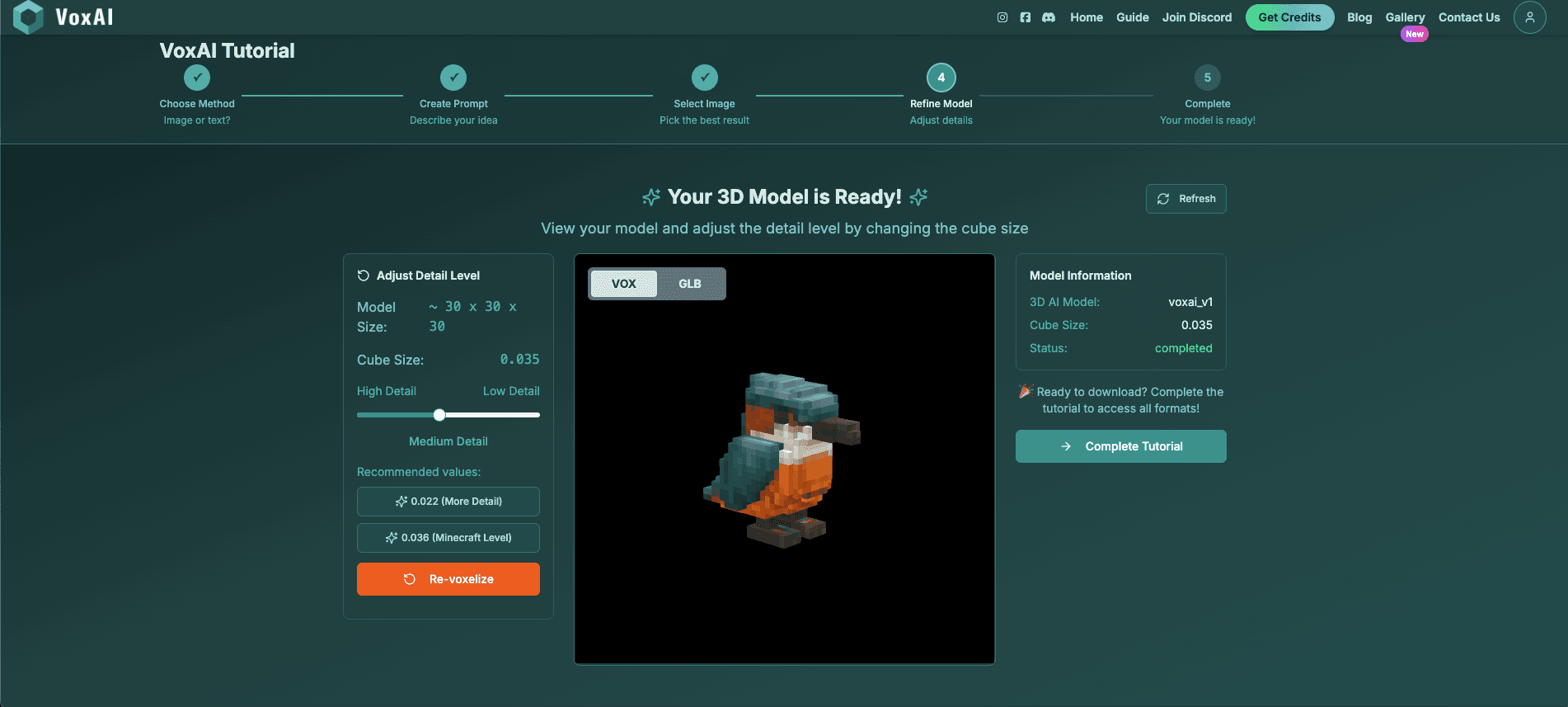Switch viewer to VOX format
The image size is (1568, 707).
pyautogui.click(x=624, y=284)
